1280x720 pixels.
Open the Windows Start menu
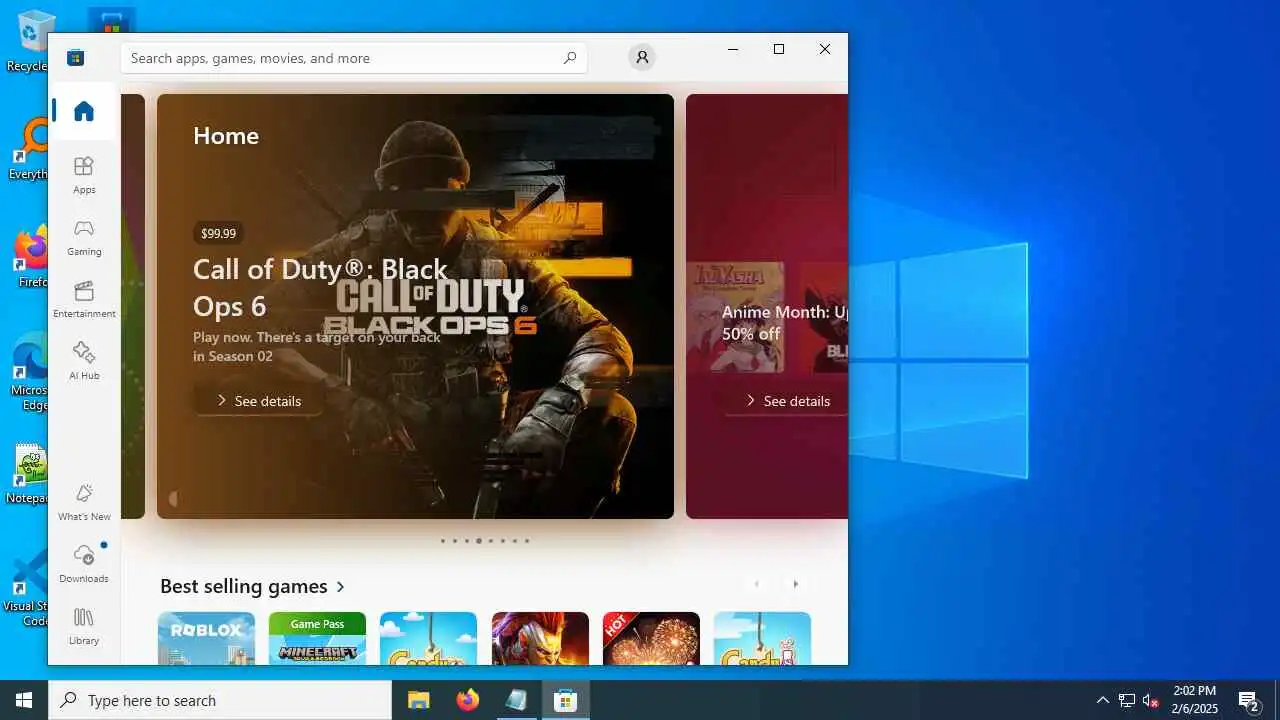(x=24, y=700)
